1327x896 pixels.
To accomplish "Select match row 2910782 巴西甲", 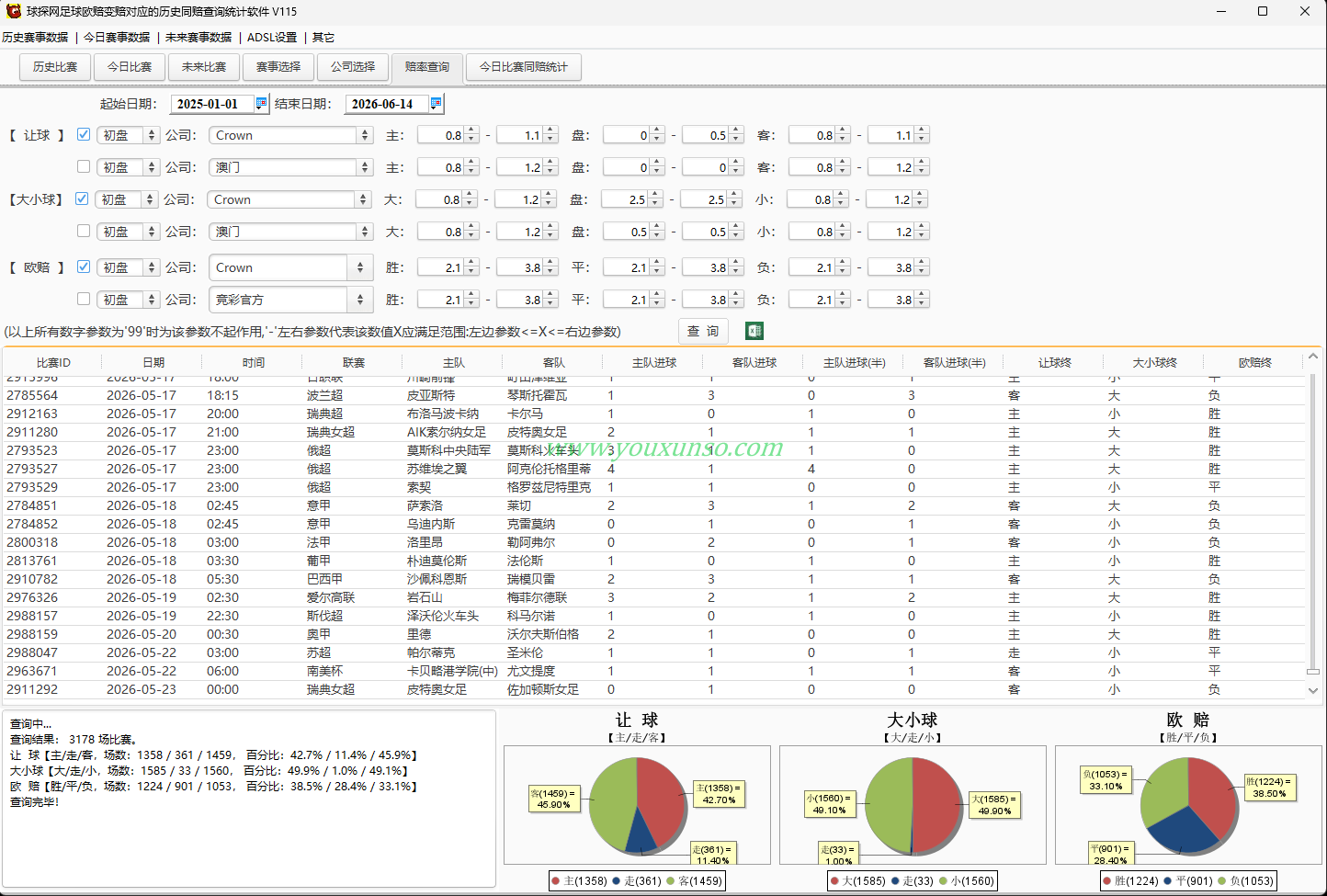I will 653,579.
